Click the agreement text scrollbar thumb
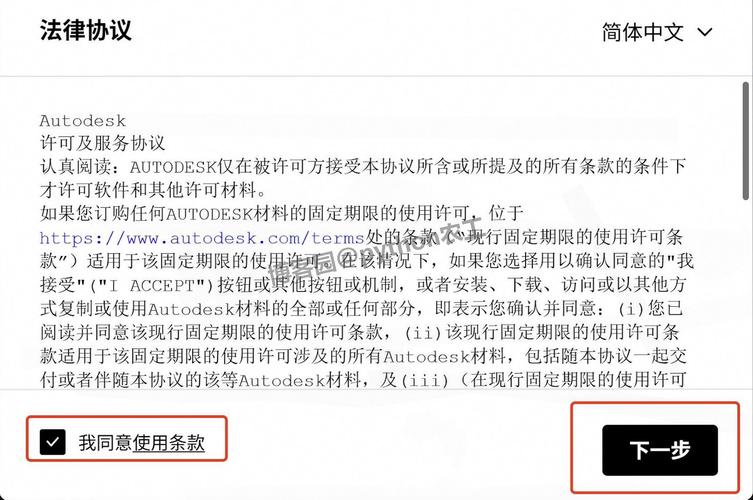 tap(745, 141)
